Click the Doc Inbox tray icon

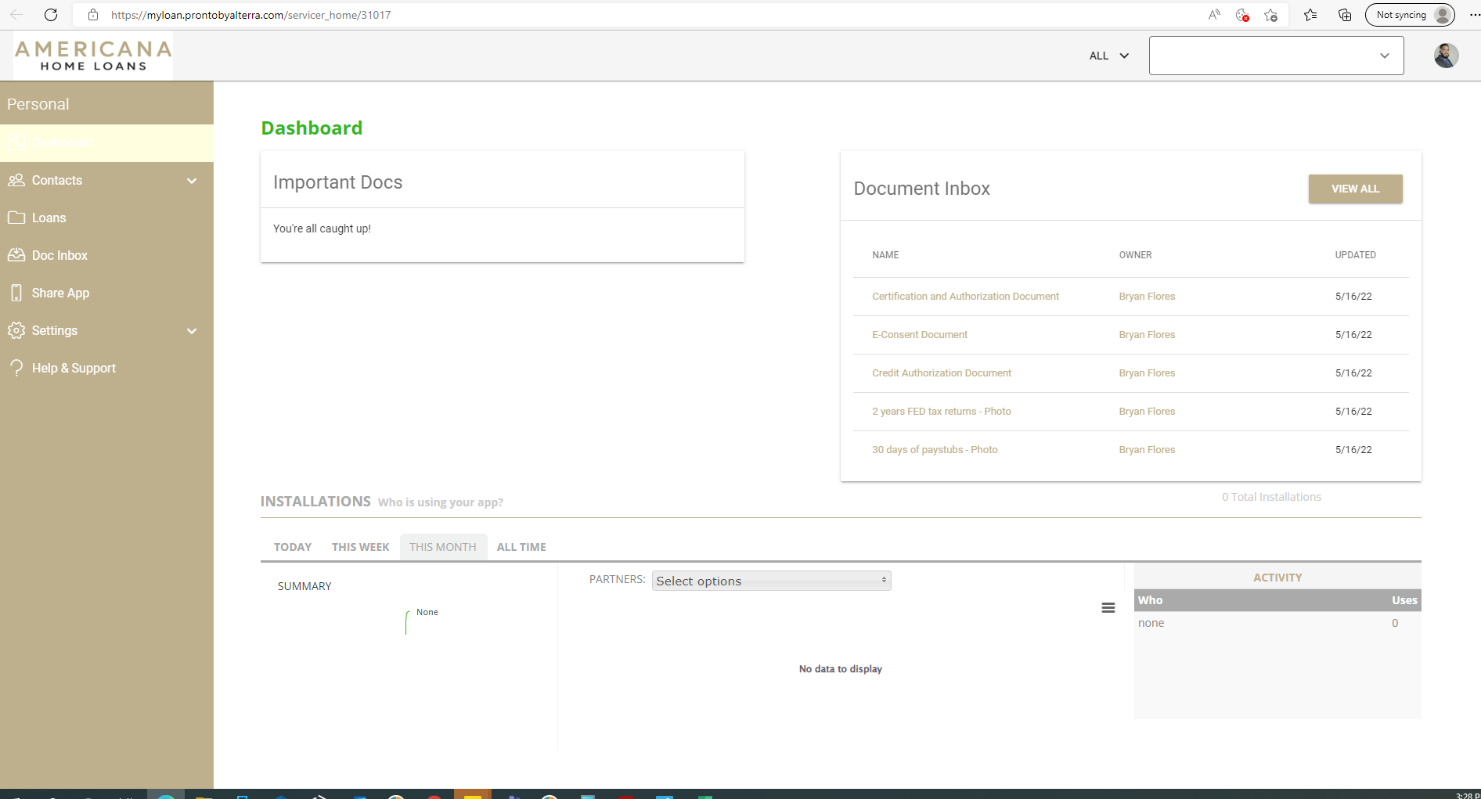[x=16, y=256]
